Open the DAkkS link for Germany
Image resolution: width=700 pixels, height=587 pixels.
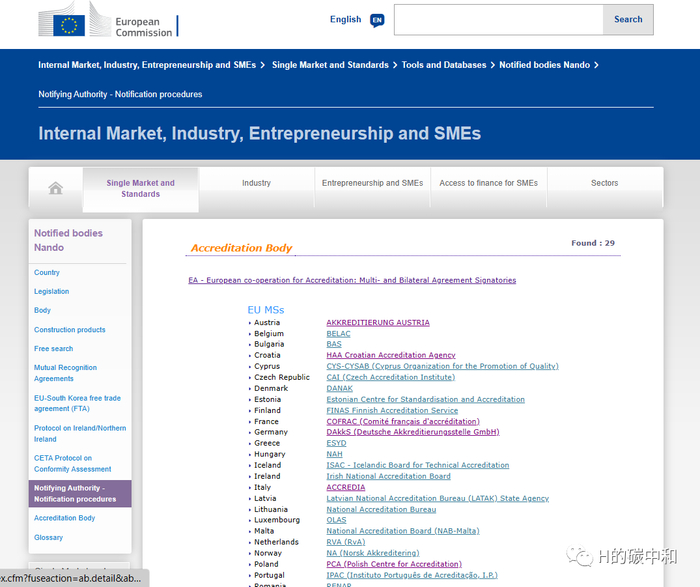click(x=413, y=432)
